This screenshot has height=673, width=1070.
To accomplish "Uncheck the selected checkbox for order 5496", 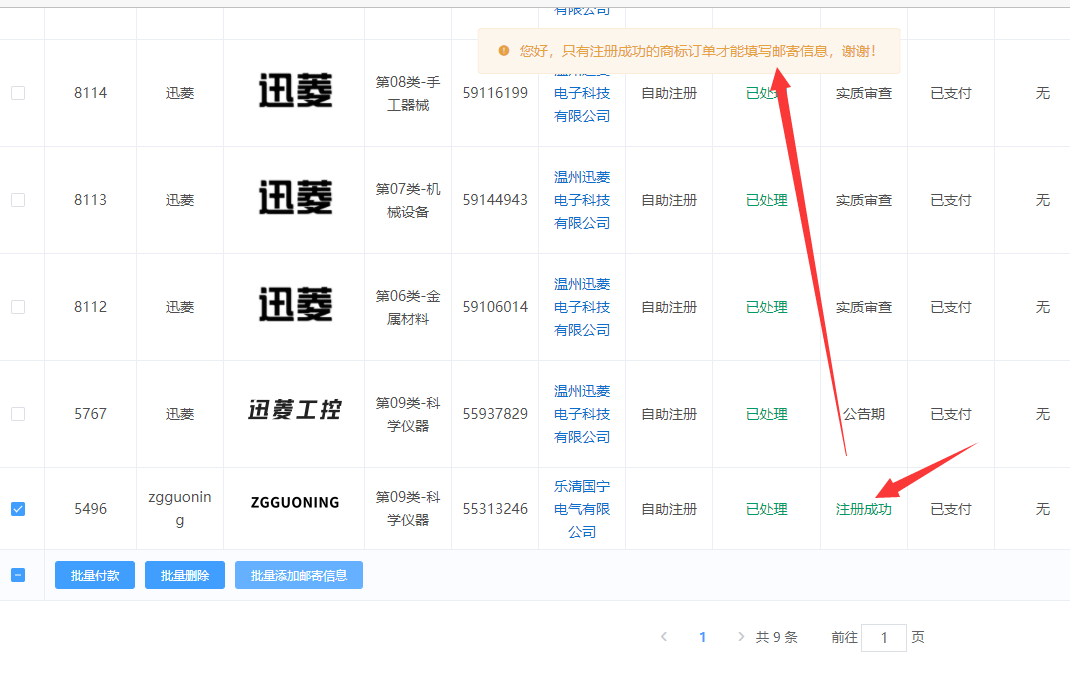I will (18, 509).
